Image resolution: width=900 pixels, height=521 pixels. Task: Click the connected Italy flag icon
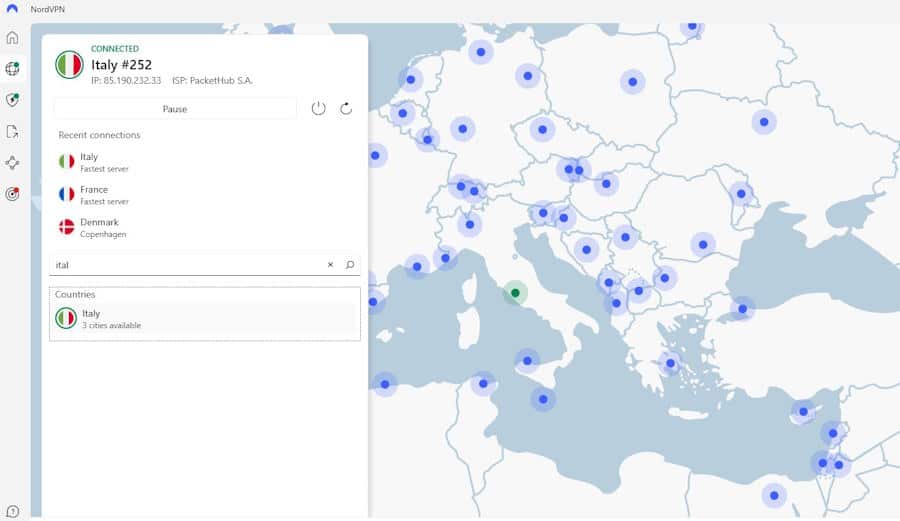click(x=69, y=64)
